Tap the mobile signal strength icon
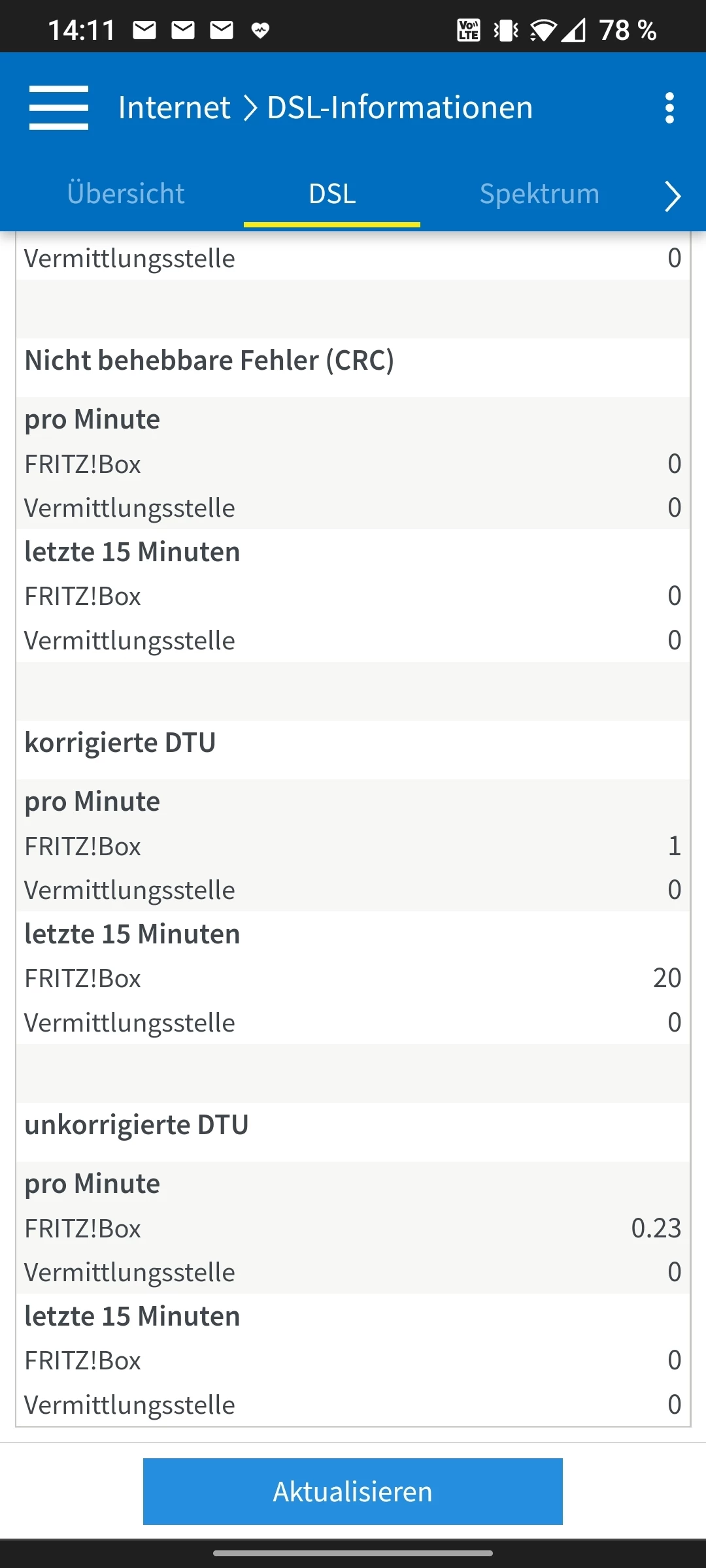706x1568 pixels. click(x=574, y=30)
